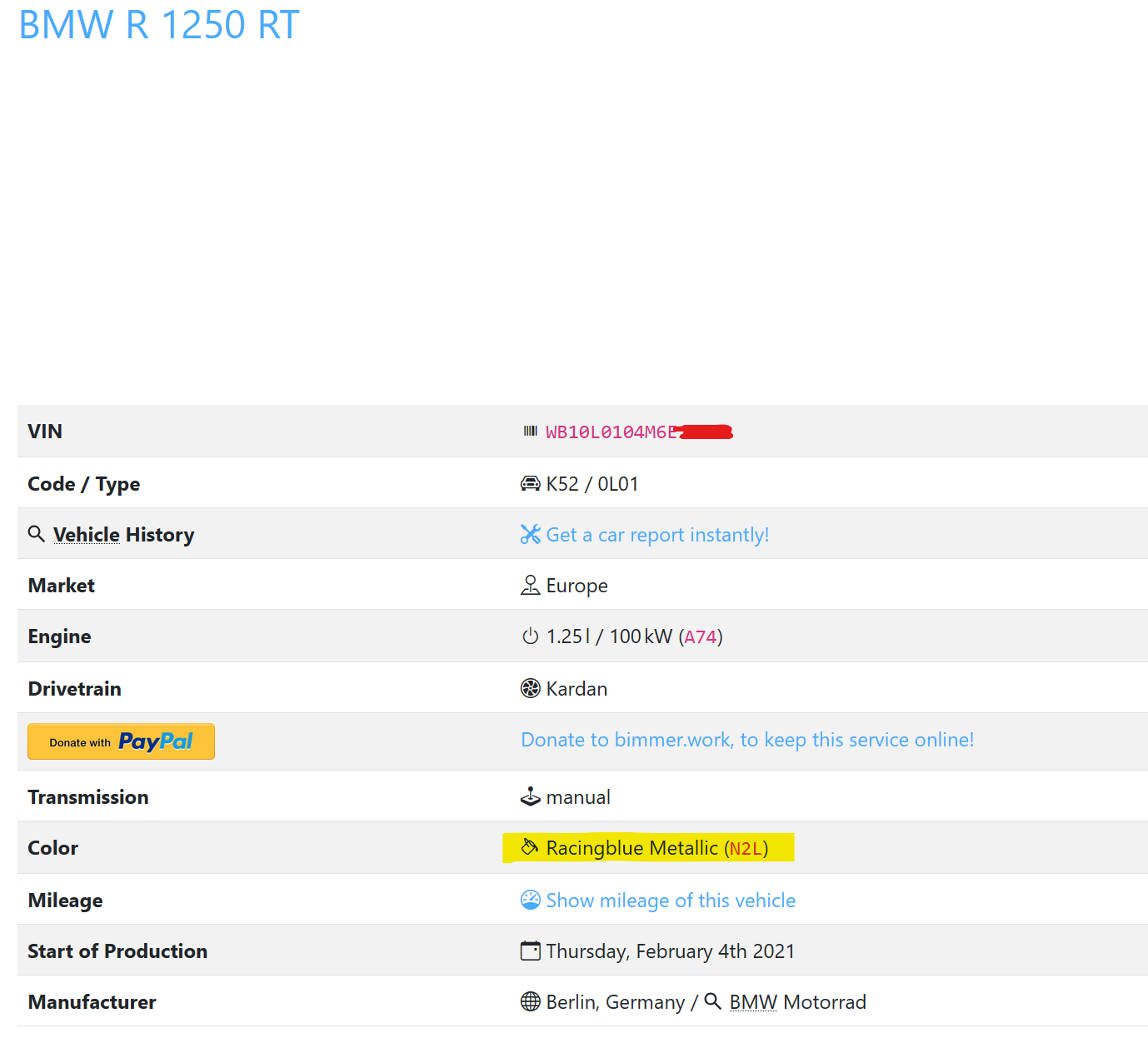
Task: Open 'Donate to bimmer.work' link
Action: [747, 740]
